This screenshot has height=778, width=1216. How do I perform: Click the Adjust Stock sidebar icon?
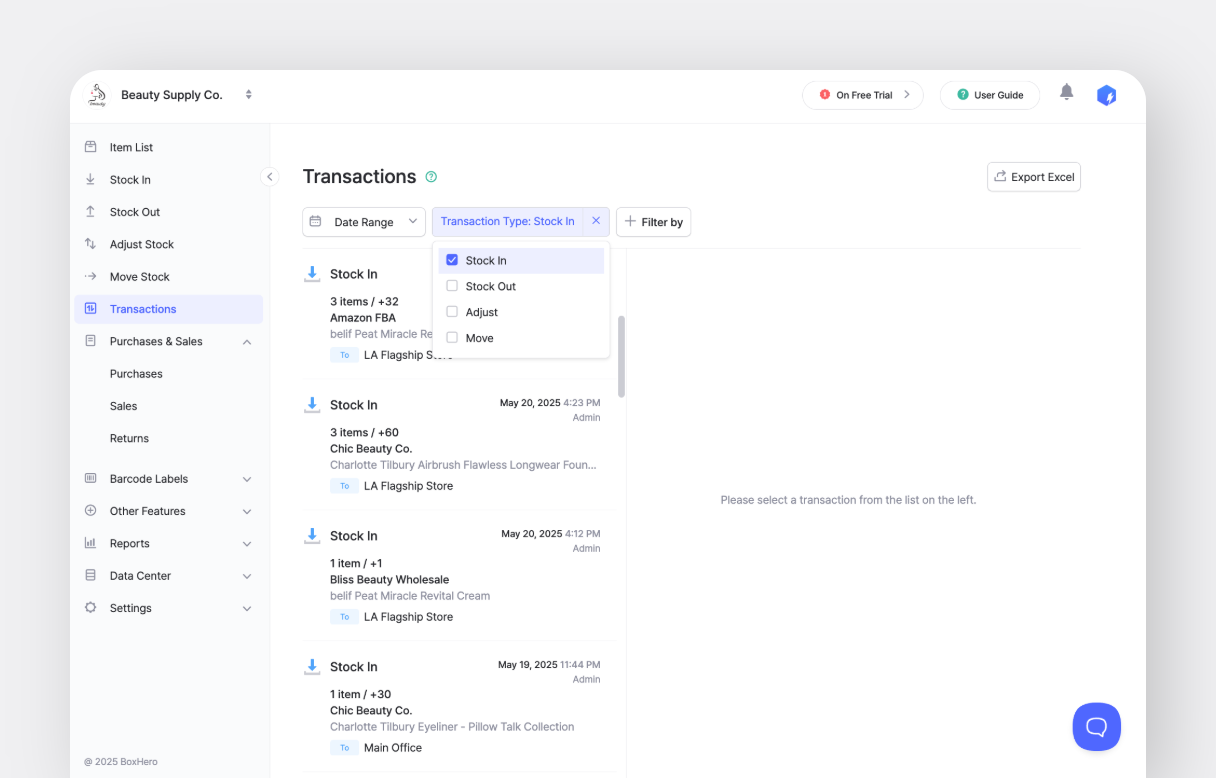click(91, 244)
